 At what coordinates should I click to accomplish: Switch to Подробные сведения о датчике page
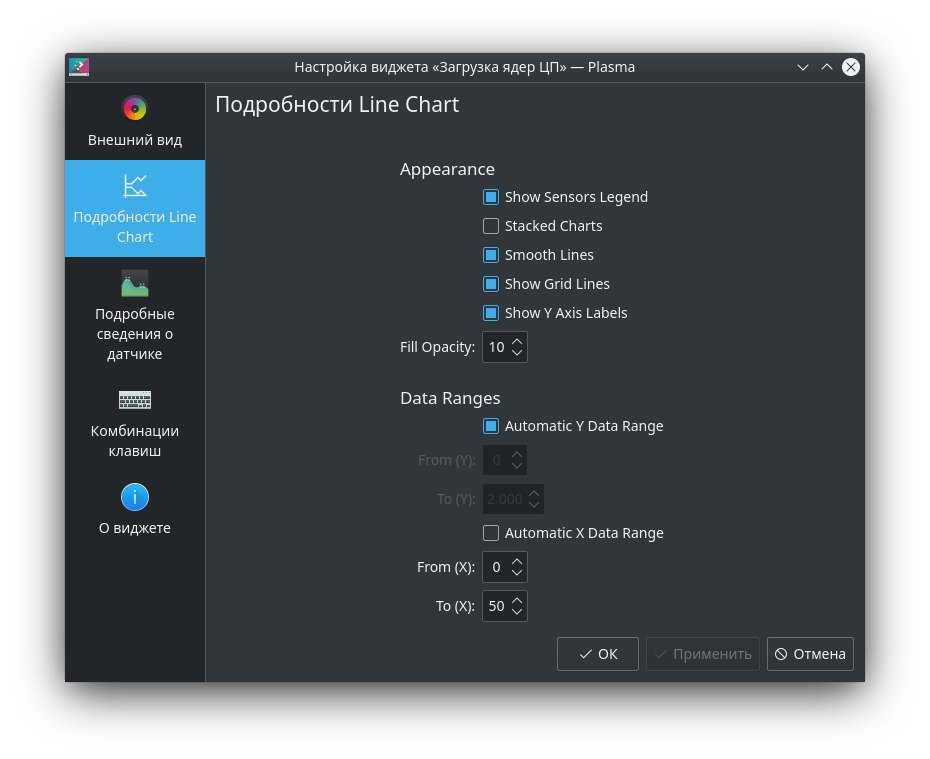[135, 315]
